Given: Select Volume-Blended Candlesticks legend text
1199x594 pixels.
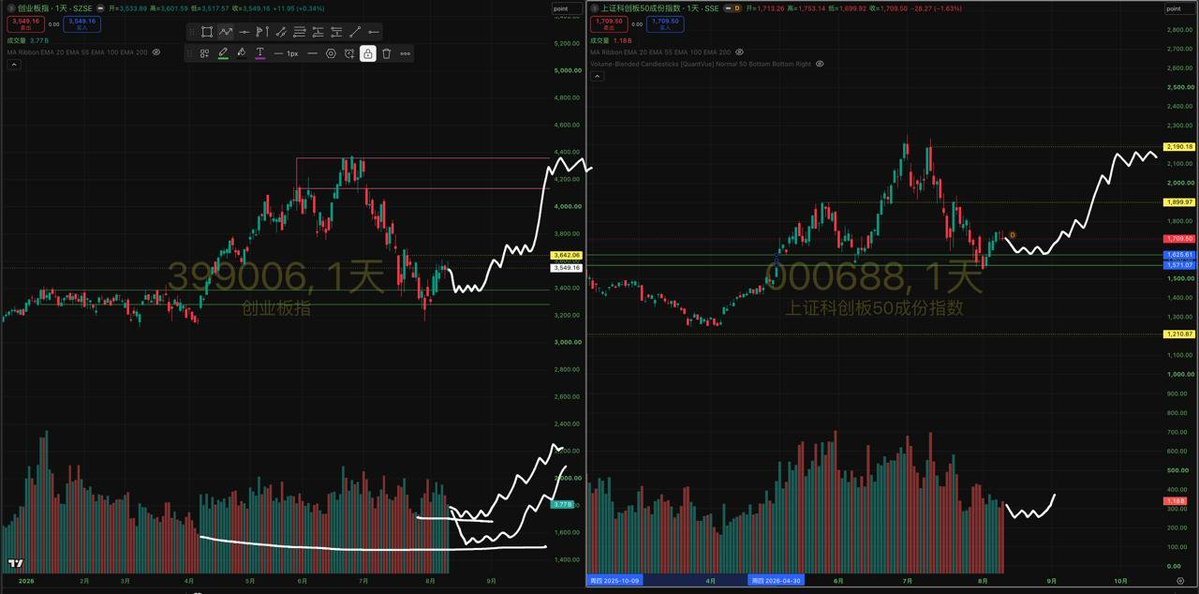Looking at the screenshot, I should coord(700,64).
